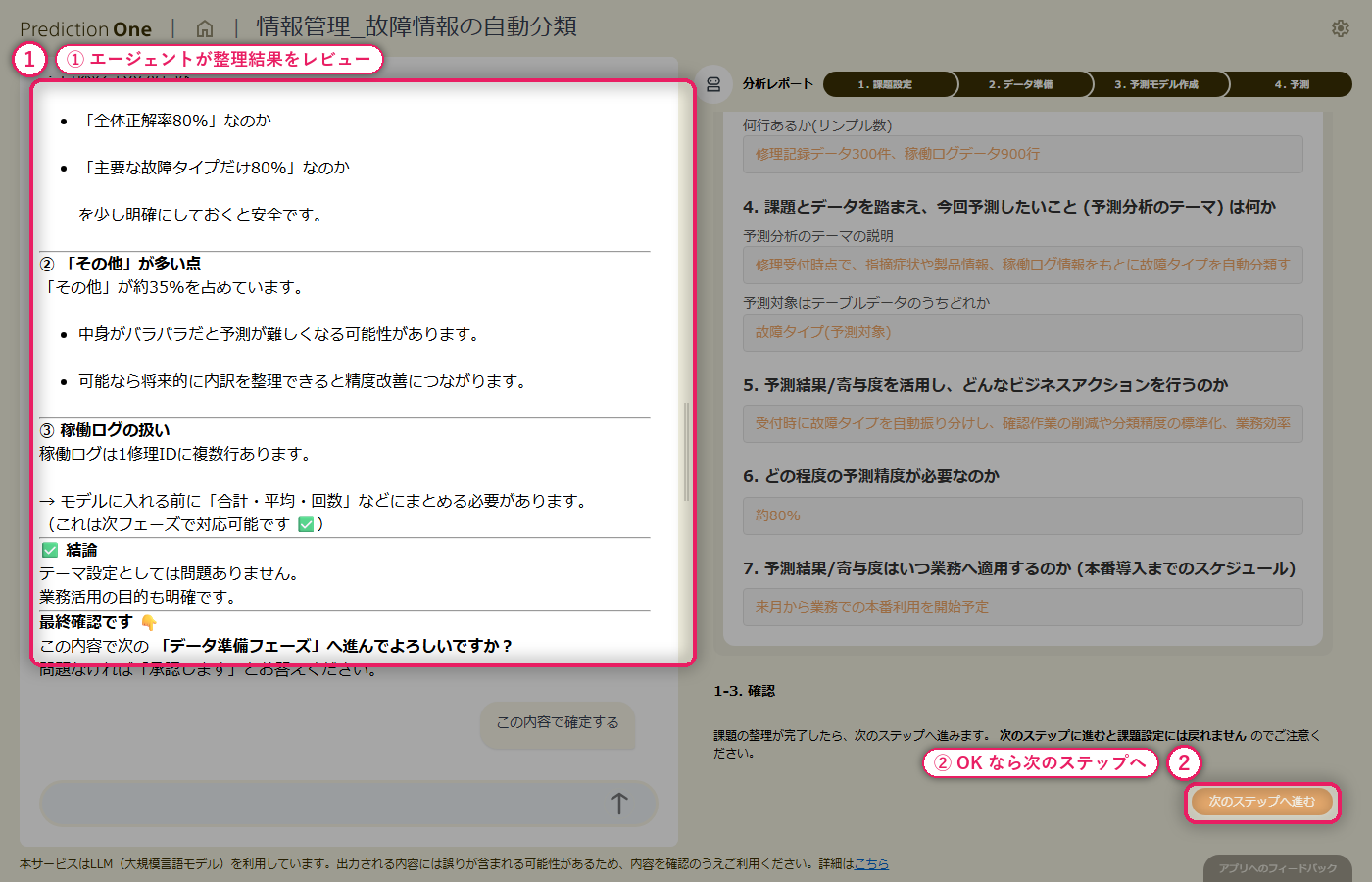Click the 故障タイプ(予測対象) field
1372x882 pixels.
[x=1023, y=332]
